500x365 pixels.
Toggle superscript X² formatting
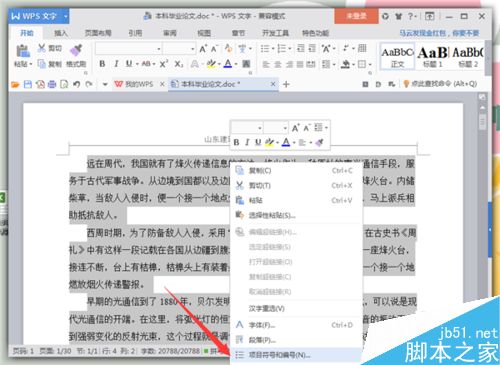[x=164, y=64]
